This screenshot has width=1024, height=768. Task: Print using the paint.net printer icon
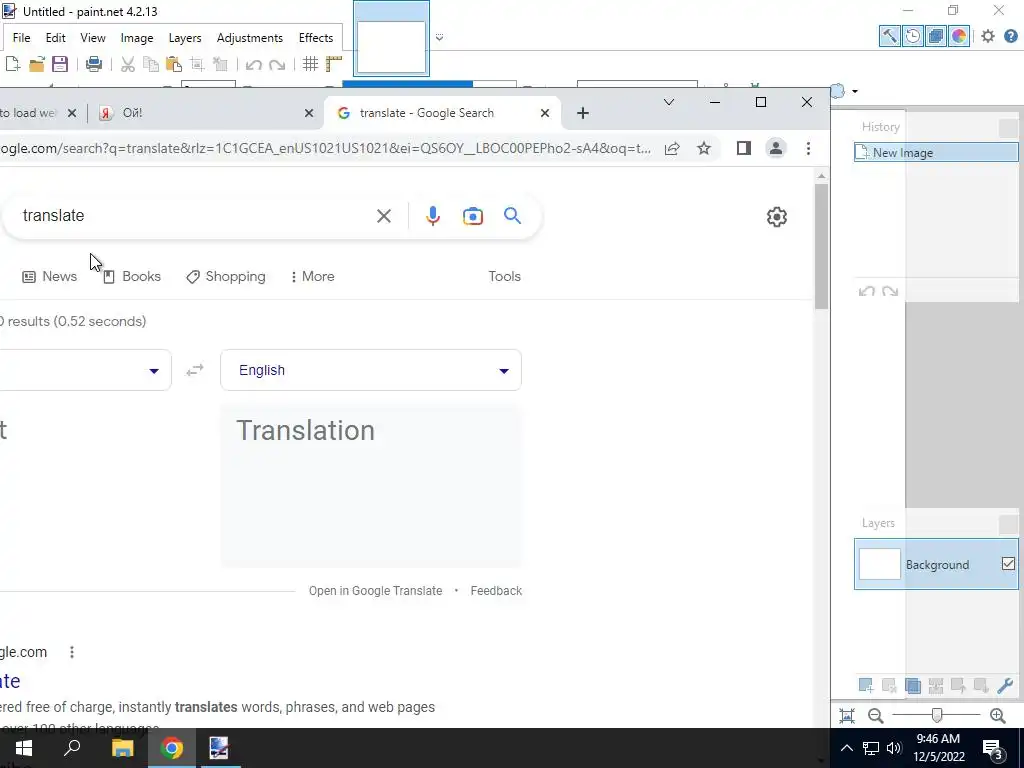[94, 64]
